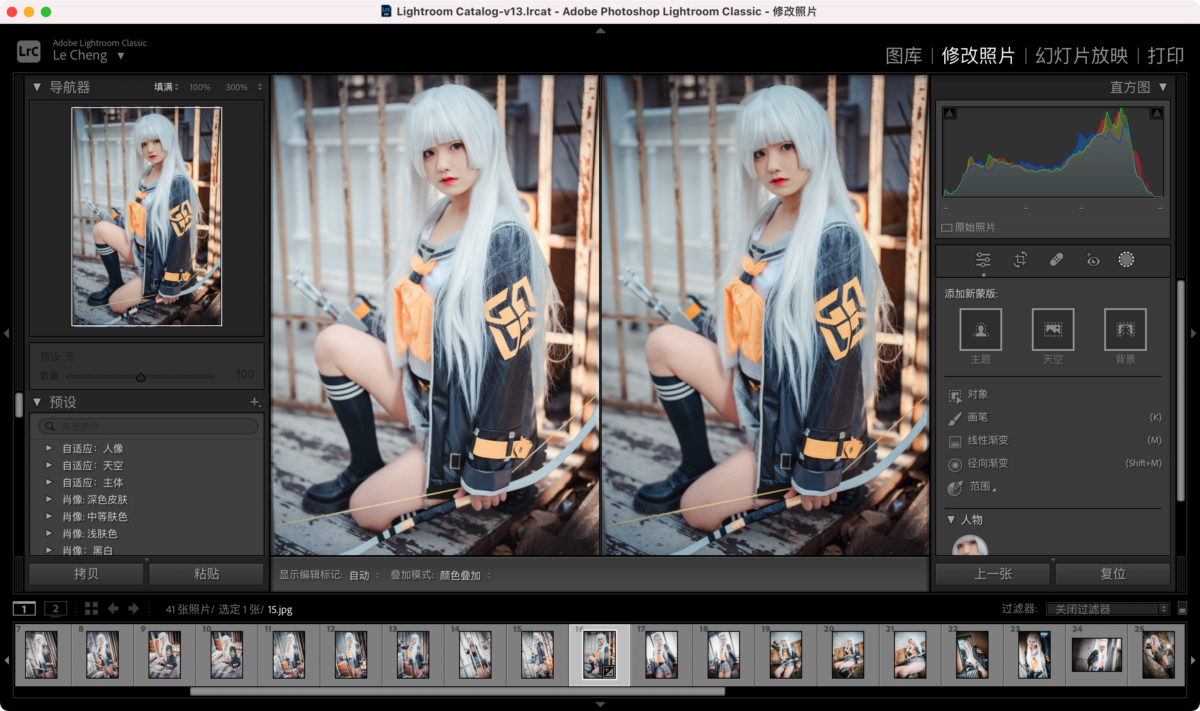The width and height of the screenshot is (1200, 711).
Task: Open the 显示编辑标记 自动 dropdown
Action: (364, 575)
